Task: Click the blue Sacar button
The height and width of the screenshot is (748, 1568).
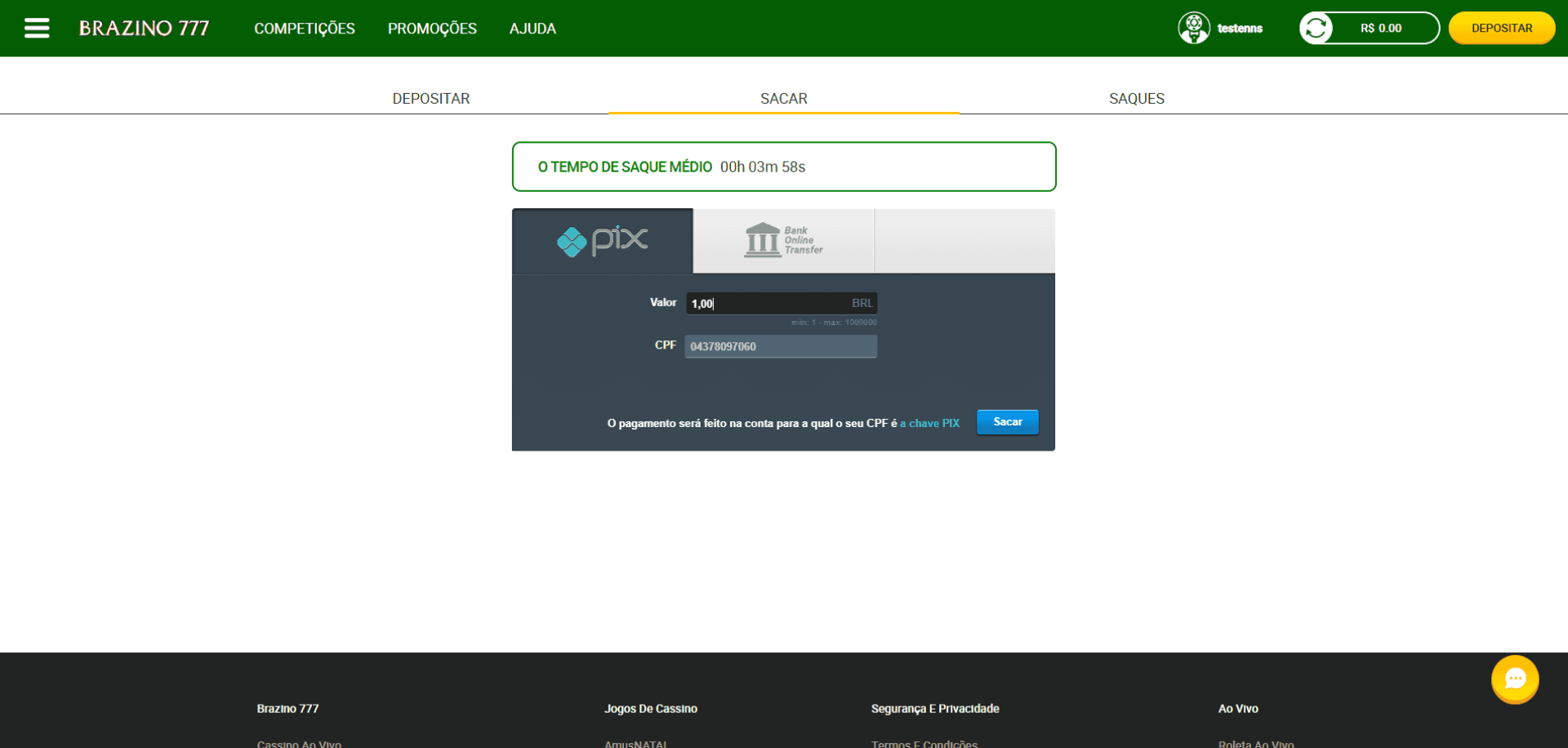Action: (x=1007, y=422)
